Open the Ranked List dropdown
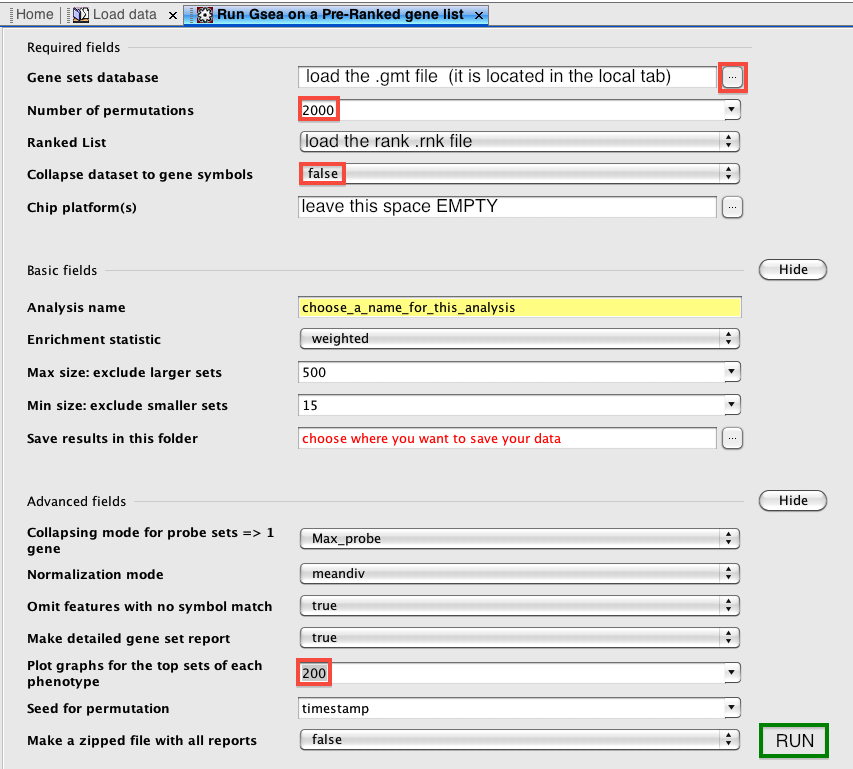This screenshot has width=853, height=769. [730, 142]
